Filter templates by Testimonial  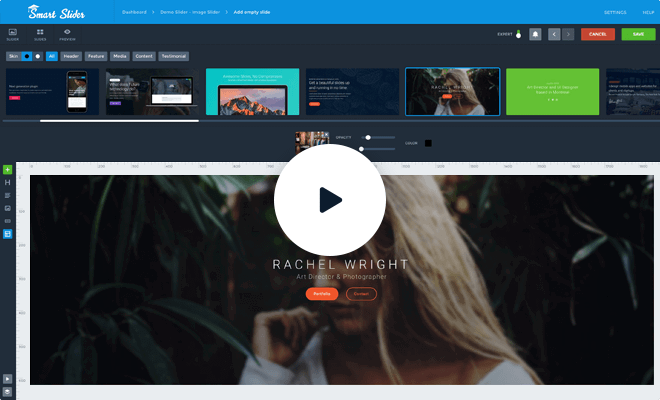(173, 56)
